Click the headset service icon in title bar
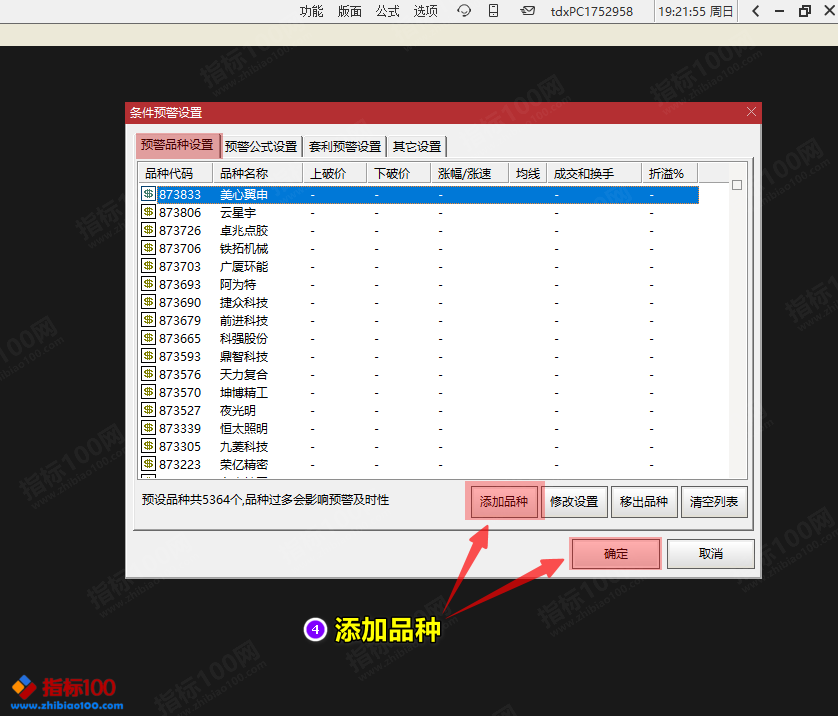This screenshot has width=838, height=716. tap(464, 11)
